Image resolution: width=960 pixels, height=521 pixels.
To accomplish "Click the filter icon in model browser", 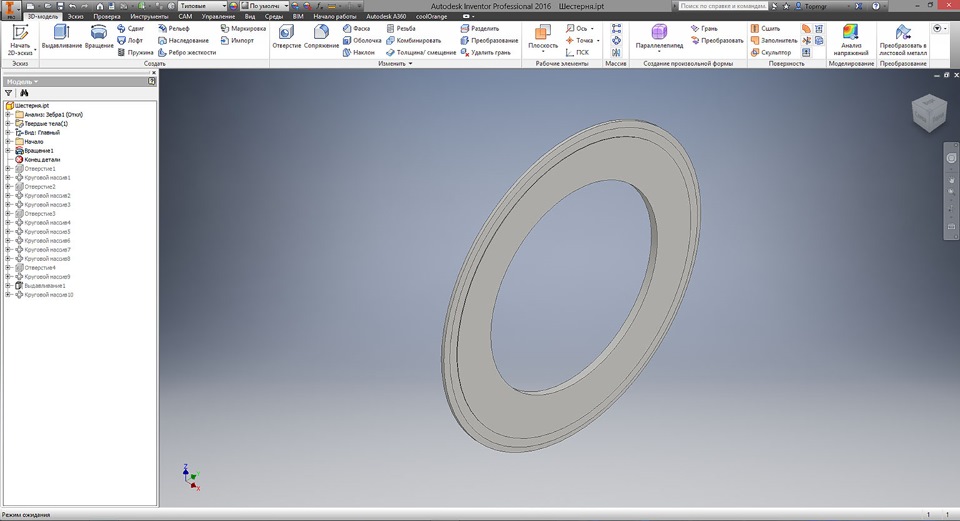I will 9,92.
